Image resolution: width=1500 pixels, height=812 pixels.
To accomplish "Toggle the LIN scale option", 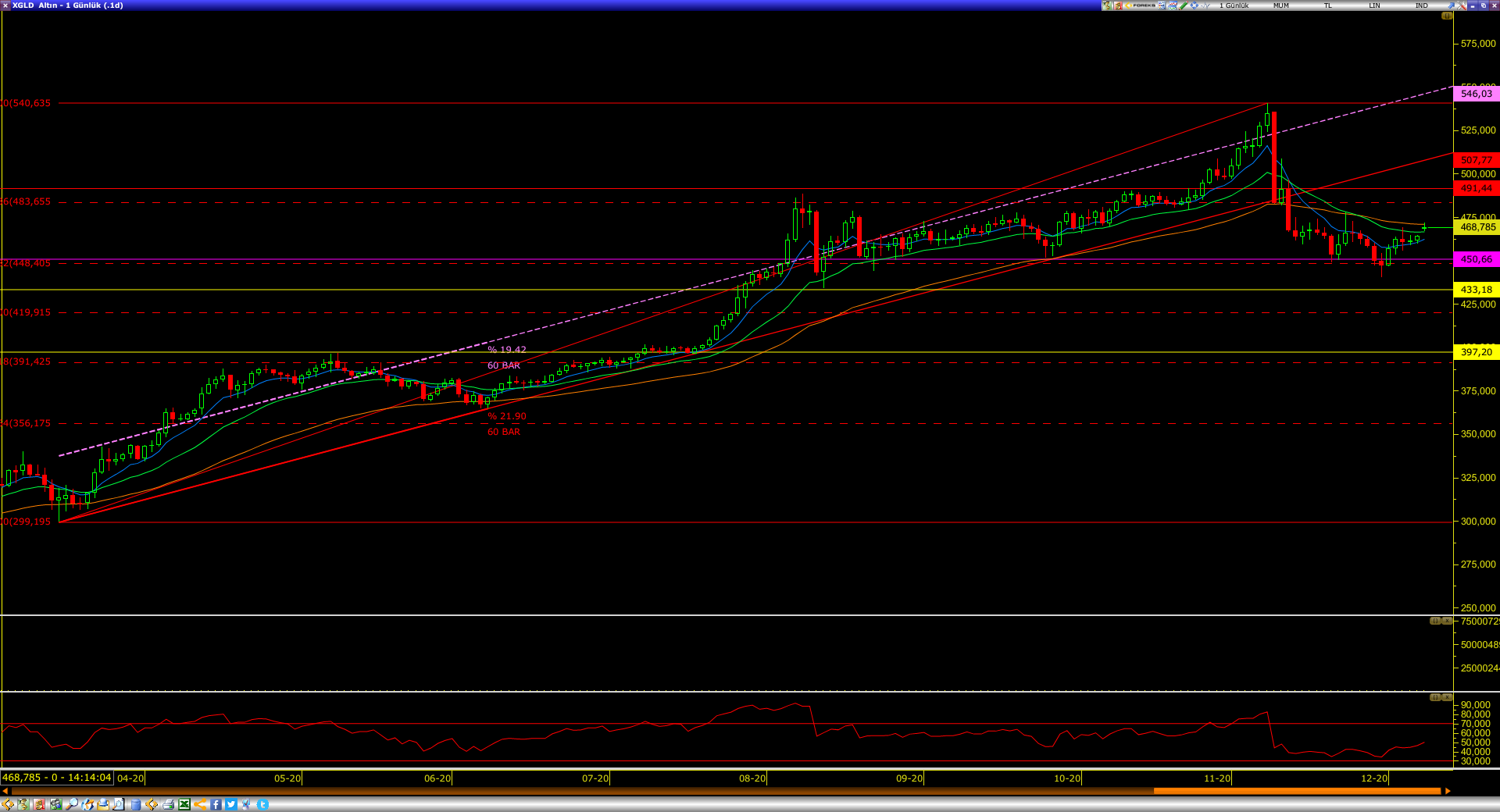I will coord(1374,5).
